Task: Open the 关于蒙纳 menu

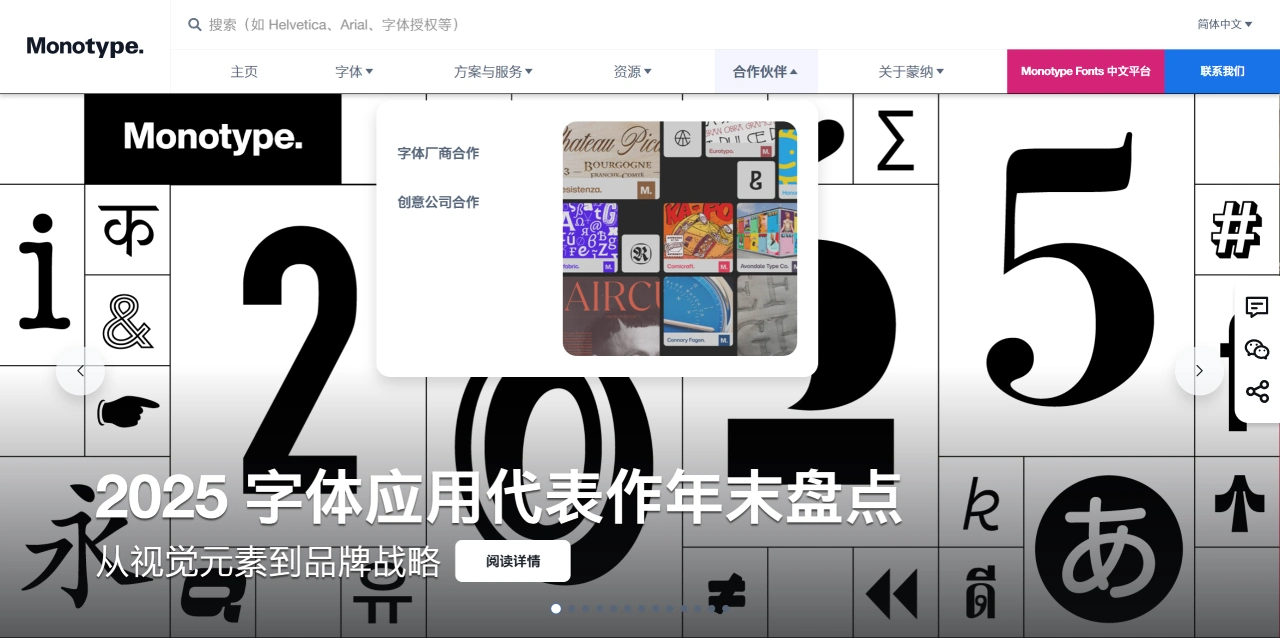Action: point(911,72)
